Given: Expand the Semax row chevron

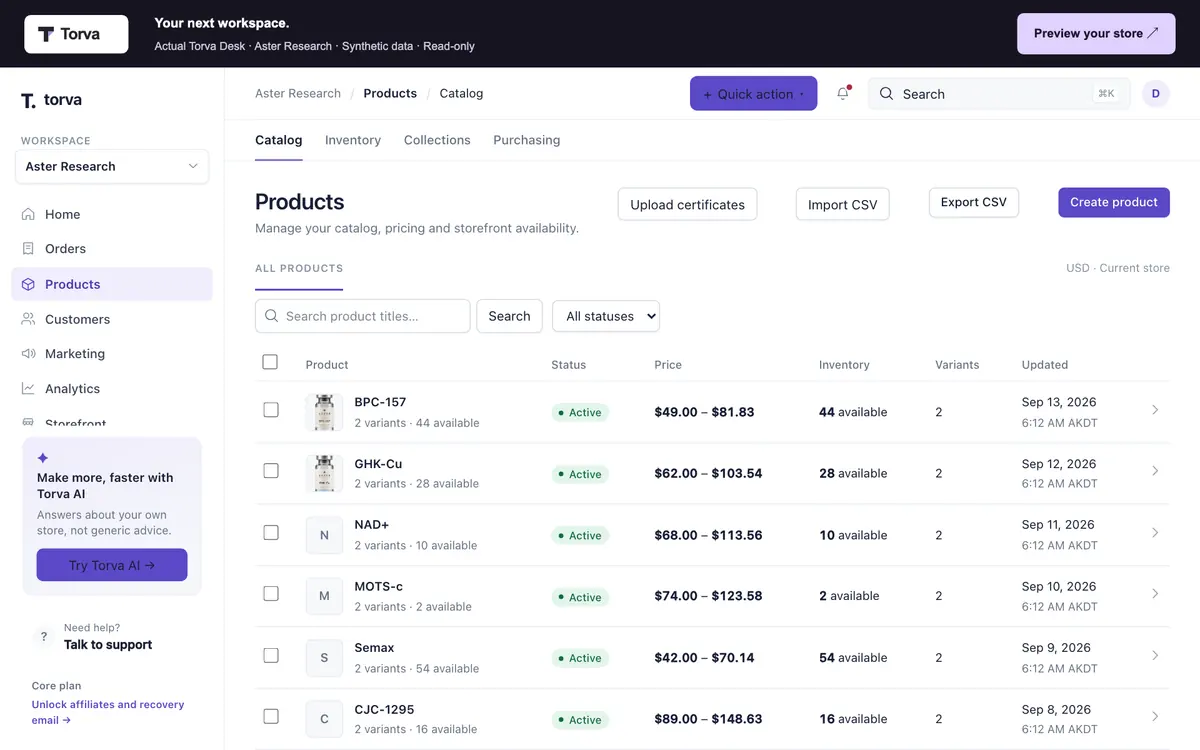Looking at the screenshot, I should (1155, 656).
